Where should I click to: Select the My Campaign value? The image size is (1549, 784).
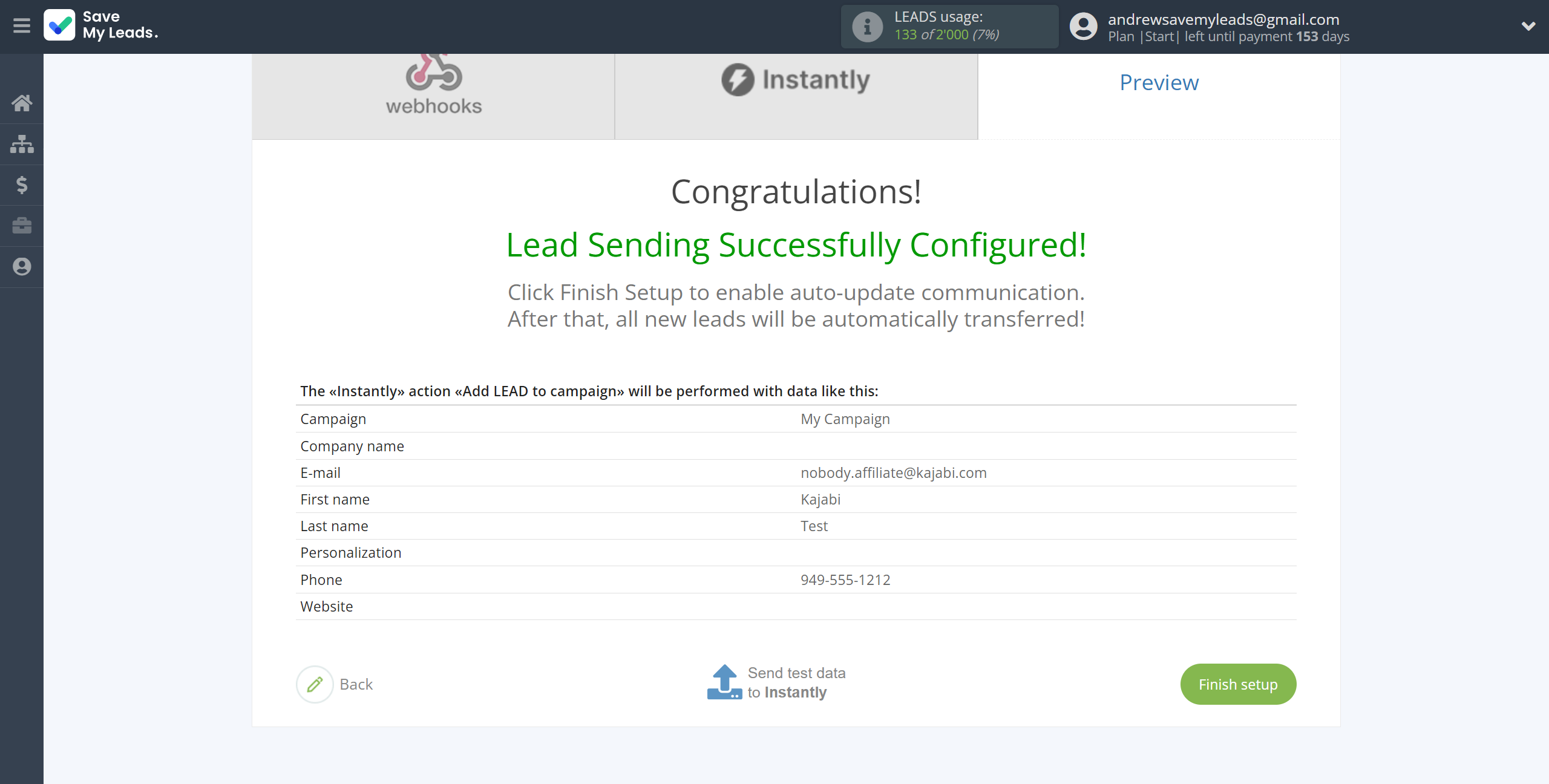845,419
